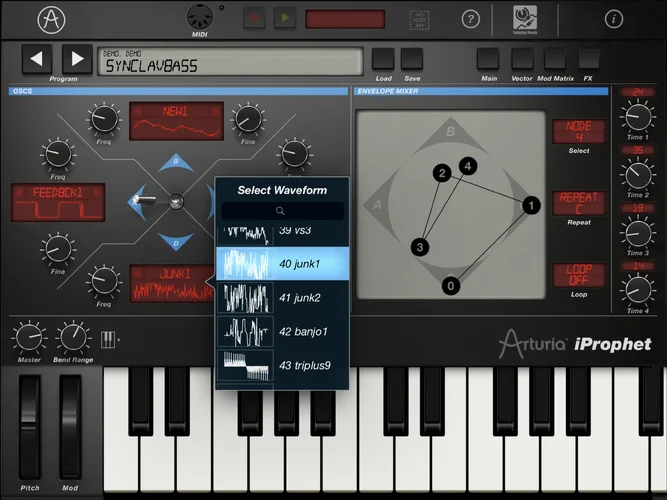Select waveform 41 junk2
The width and height of the screenshot is (667, 500).
pyautogui.click(x=282, y=298)
